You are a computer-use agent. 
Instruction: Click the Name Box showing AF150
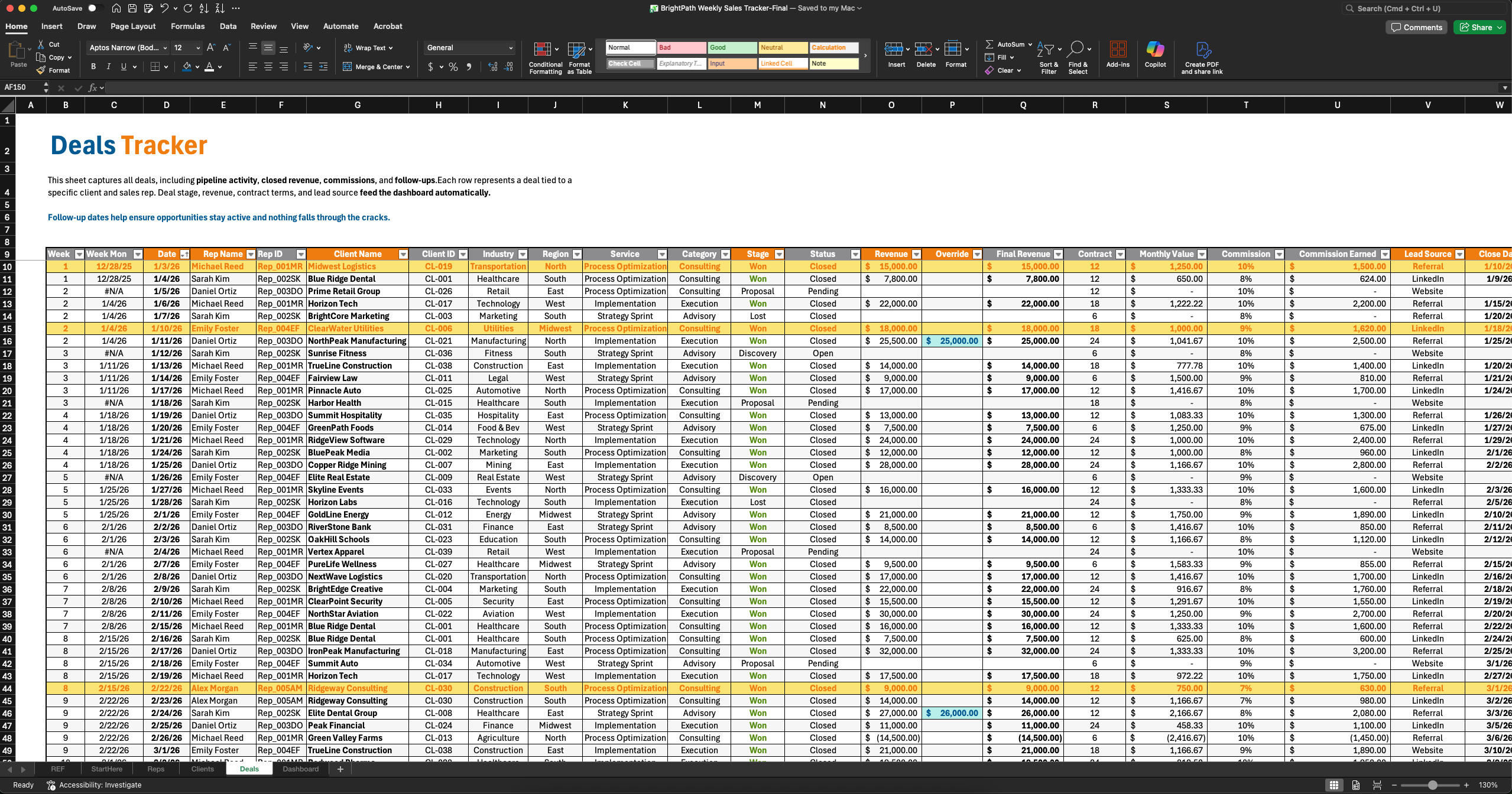tap(21, 87)
